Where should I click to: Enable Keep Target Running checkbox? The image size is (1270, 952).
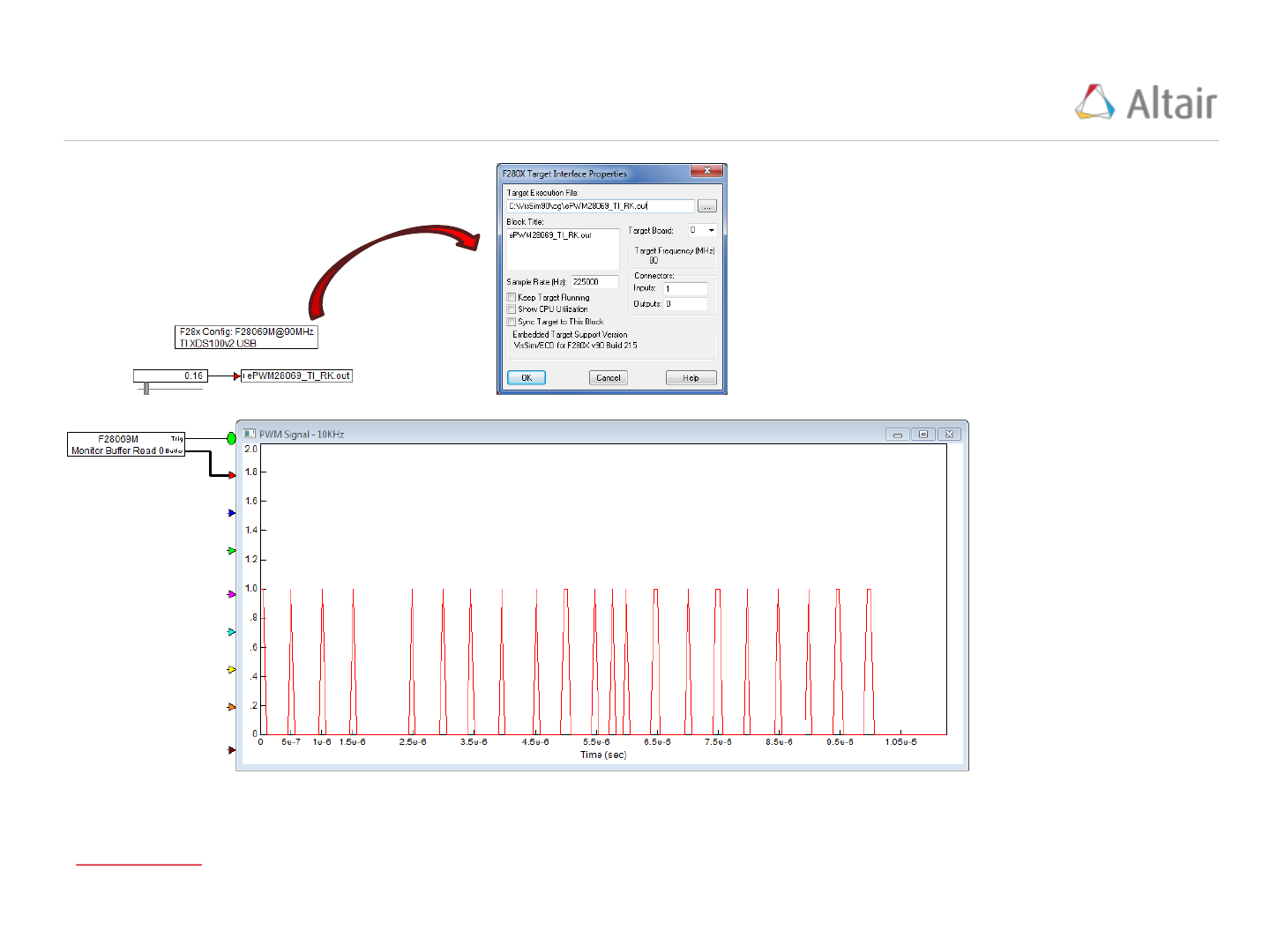pos(512,298)
